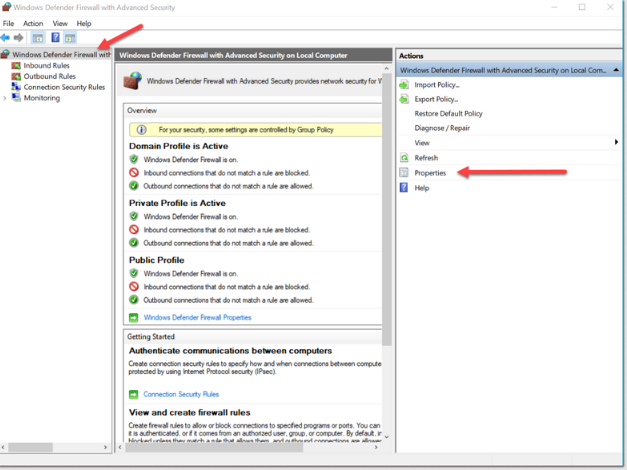The height and width of the screenshot is (470, 627).
Task: Select Inbound Rules in the tree
Action: click(x=46, y=66)
